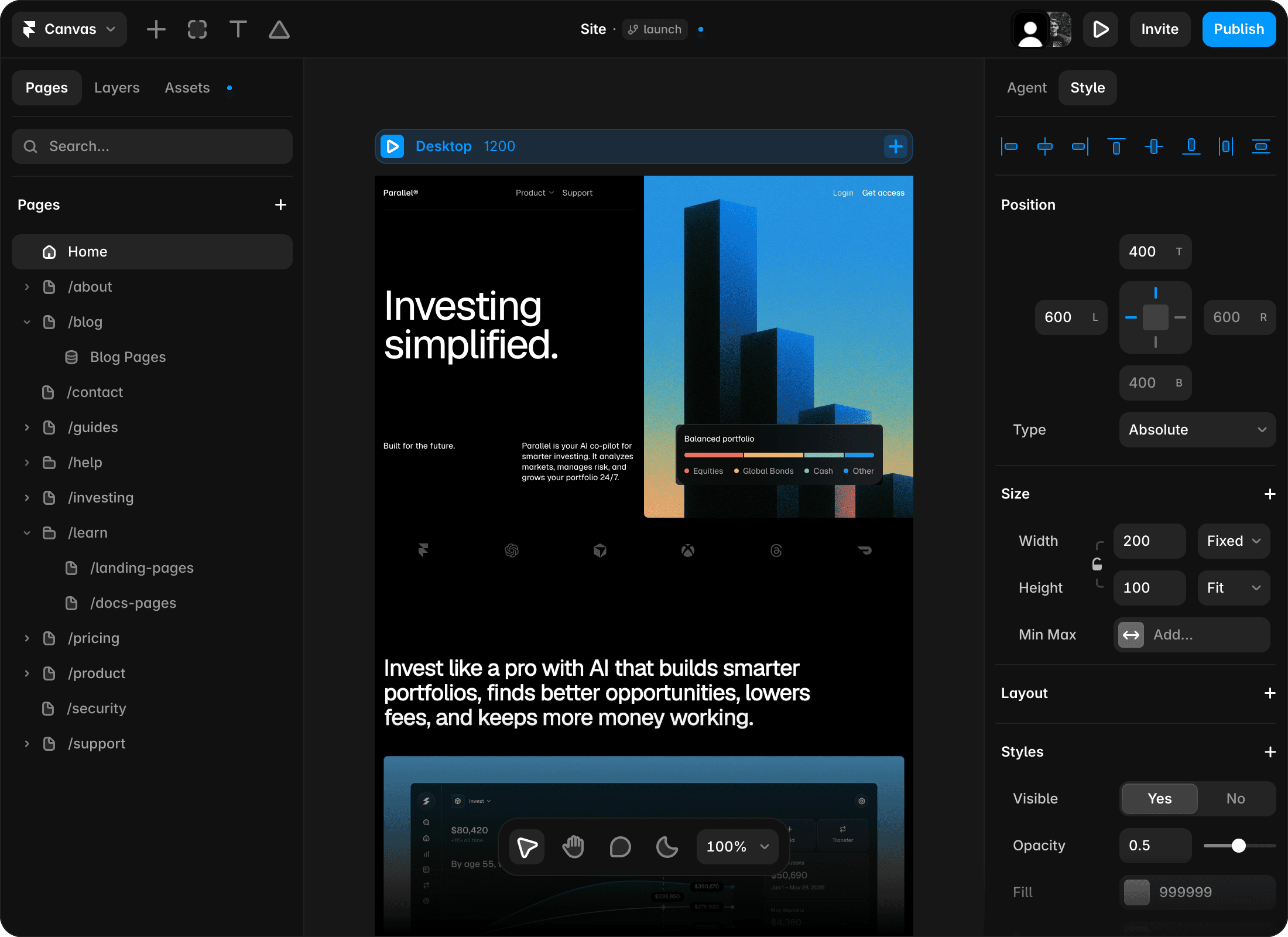Align selection to top edge
The height and width of the screenshot is (937, 1288).
(x=1116, y=146)
